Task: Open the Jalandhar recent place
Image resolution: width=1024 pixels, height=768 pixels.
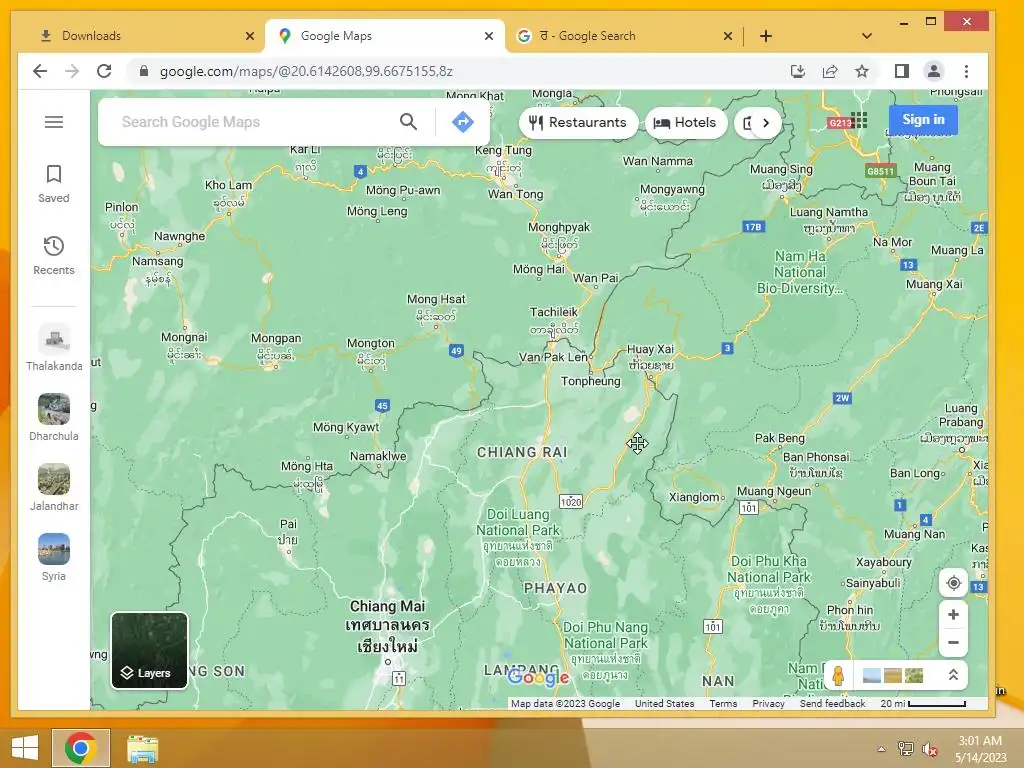Action: tap(54, 488)
